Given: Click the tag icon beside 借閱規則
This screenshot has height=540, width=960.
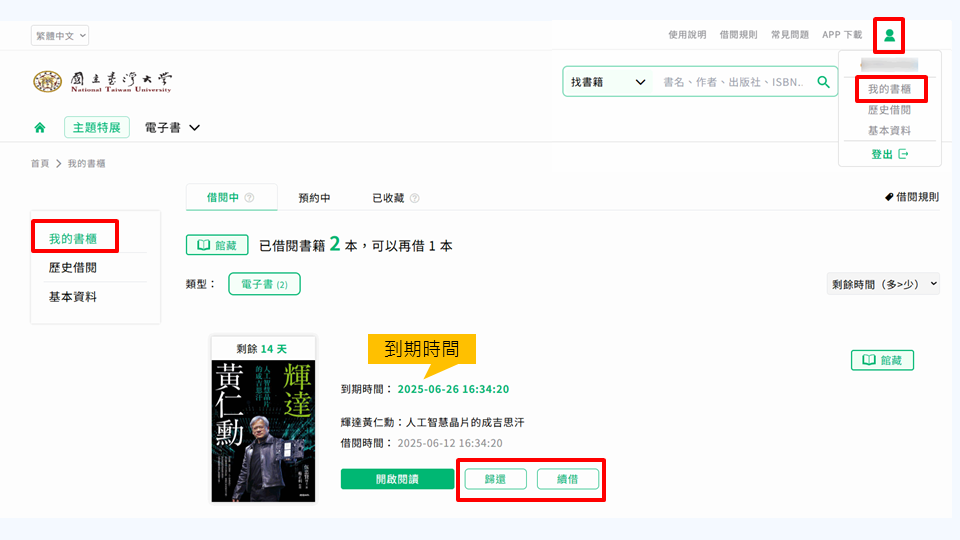Looking at the screenshot, I should 889,197.
